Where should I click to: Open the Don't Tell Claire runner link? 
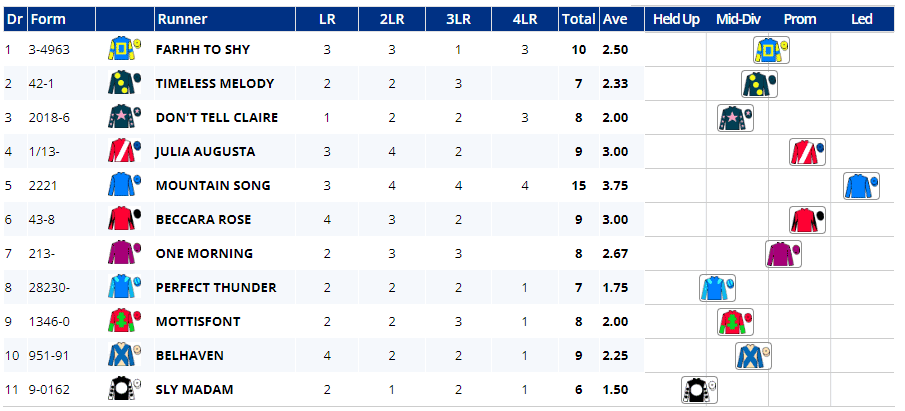click(217, 118)
